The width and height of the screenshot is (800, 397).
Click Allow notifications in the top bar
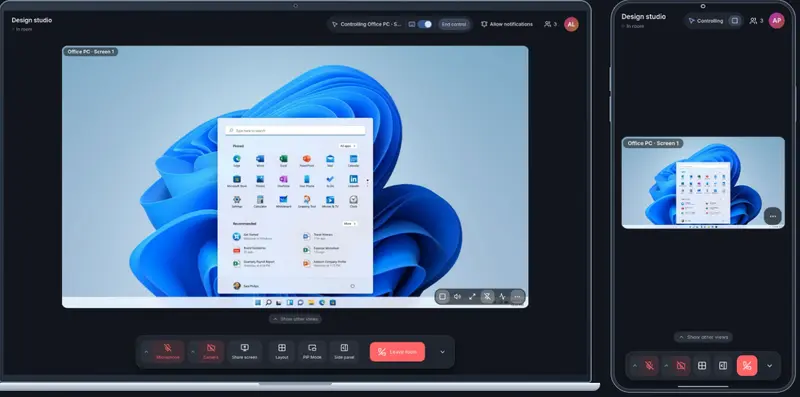point(507,24)
